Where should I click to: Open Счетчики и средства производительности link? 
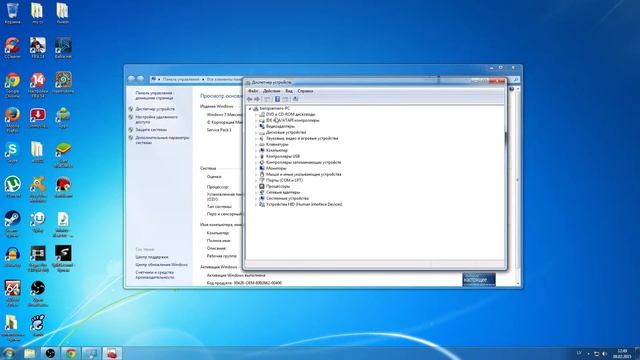point(155,275)
